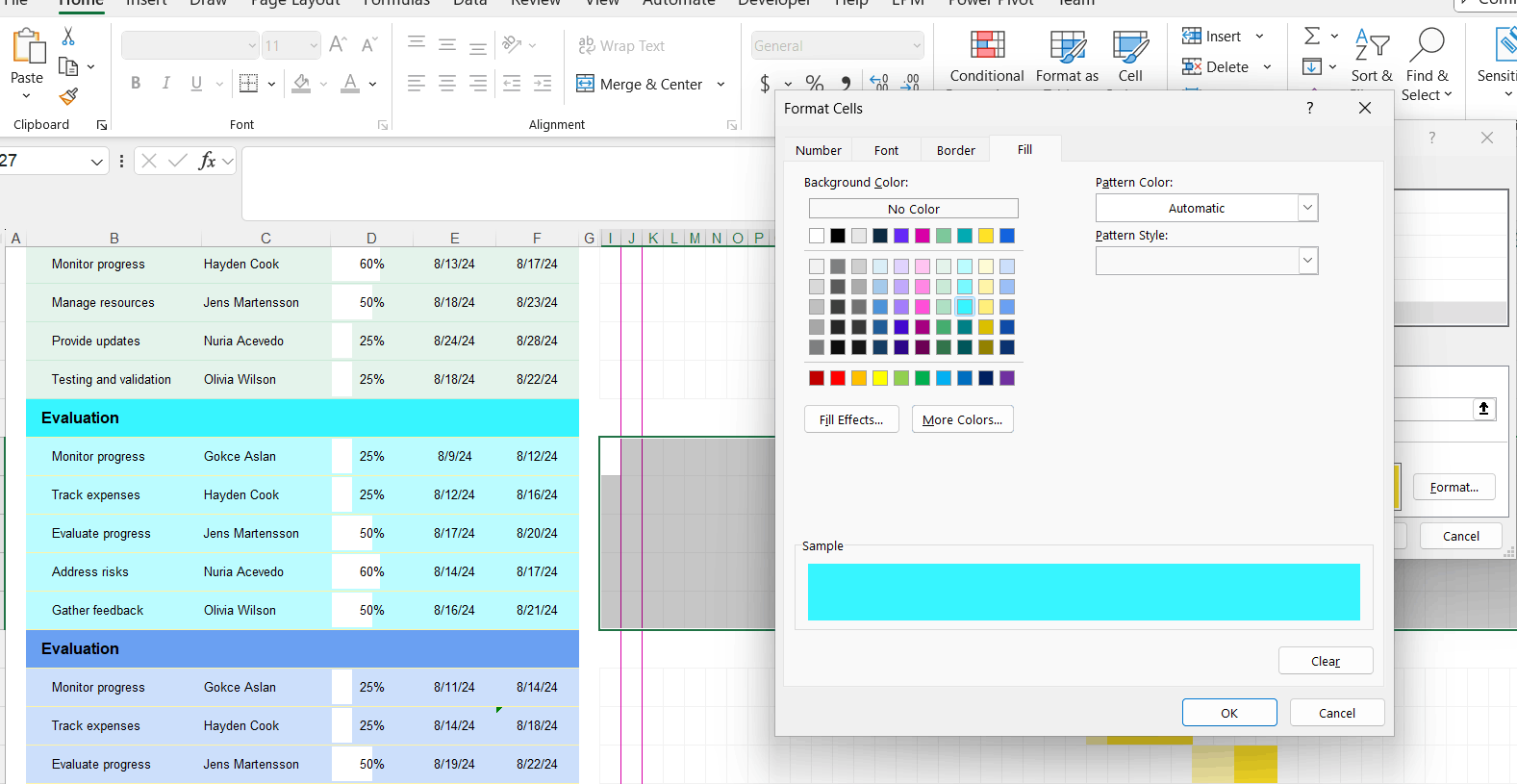Viewport: 1517px width, 784px height.
Task: Click the Fill down arrow icon
Action: click(1312, 66)
